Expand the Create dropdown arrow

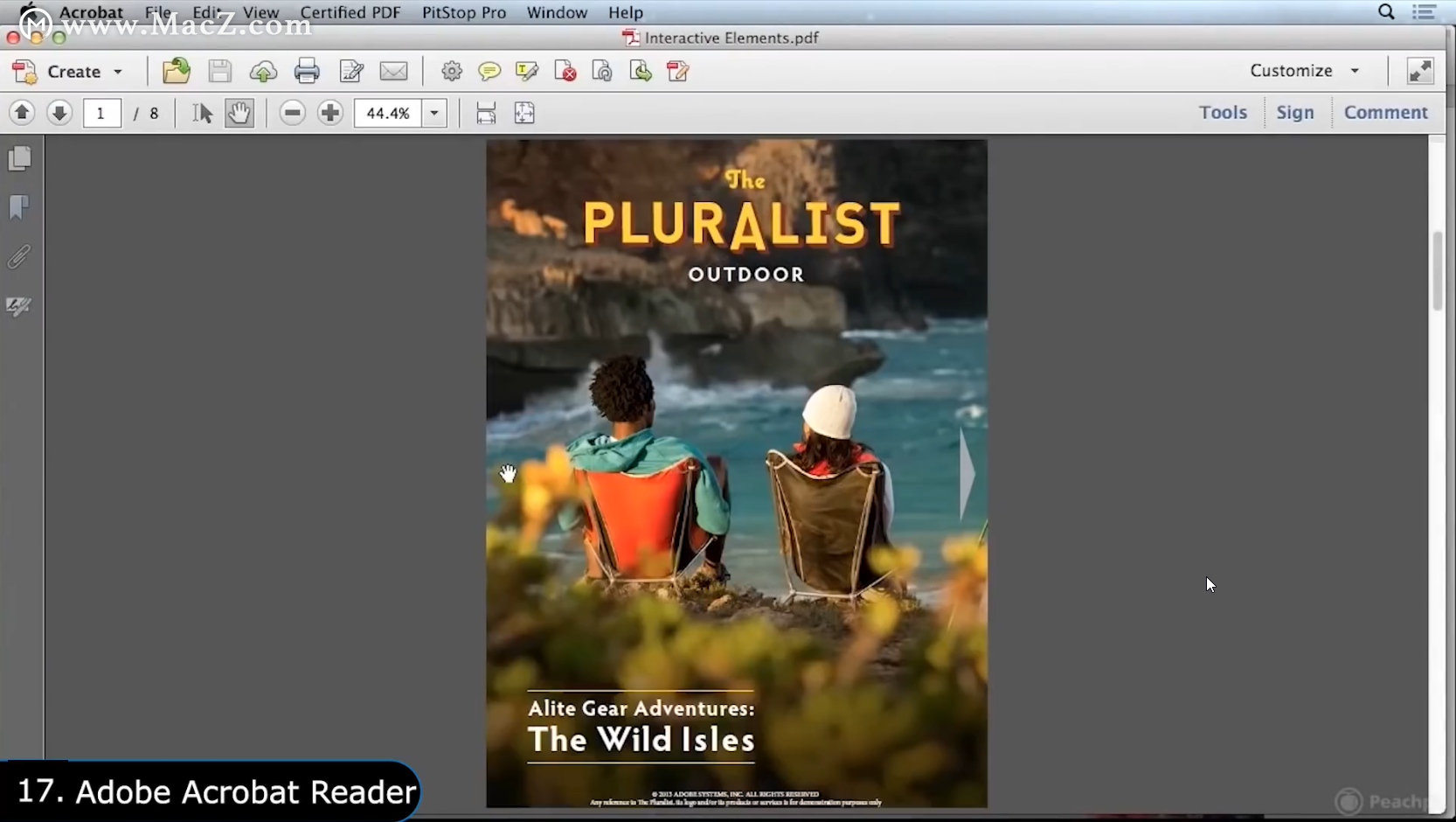click(x=118, y=72)
